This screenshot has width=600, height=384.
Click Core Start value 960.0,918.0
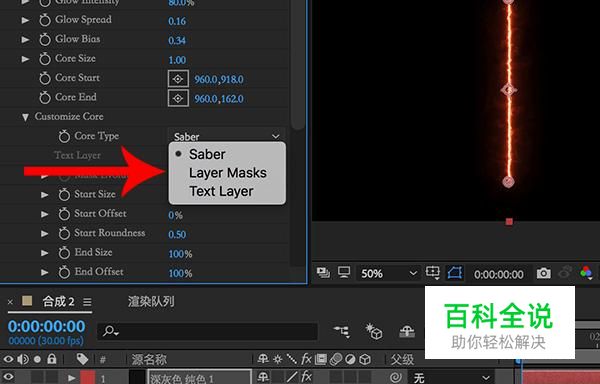(x=219, y=80)
